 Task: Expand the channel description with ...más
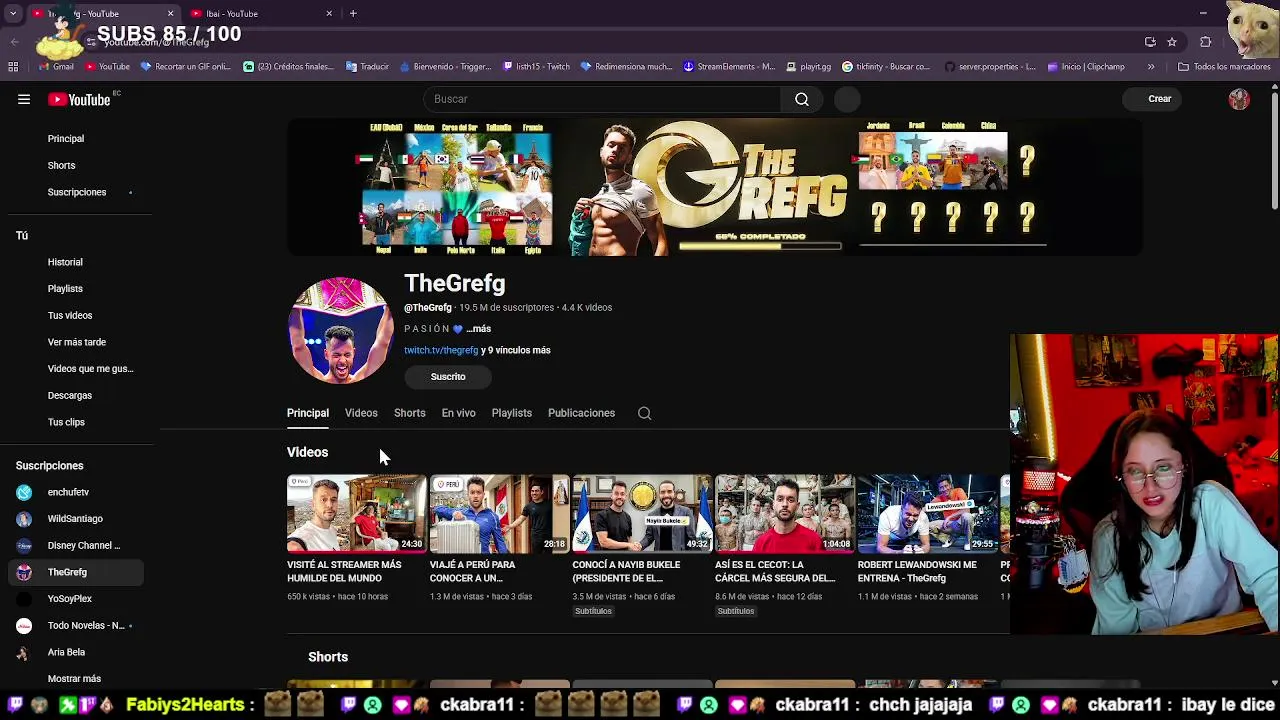[478, 329]
